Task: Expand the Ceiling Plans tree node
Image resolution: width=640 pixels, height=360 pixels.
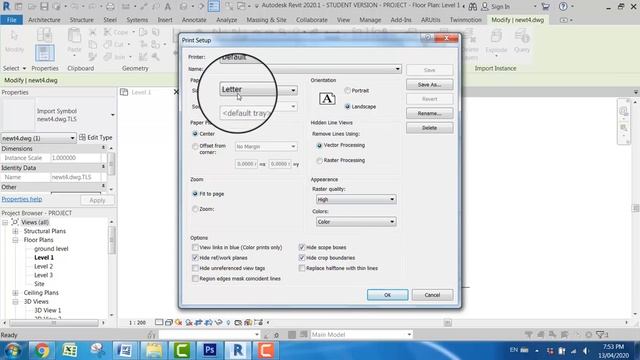Action: tap(15, 293)
